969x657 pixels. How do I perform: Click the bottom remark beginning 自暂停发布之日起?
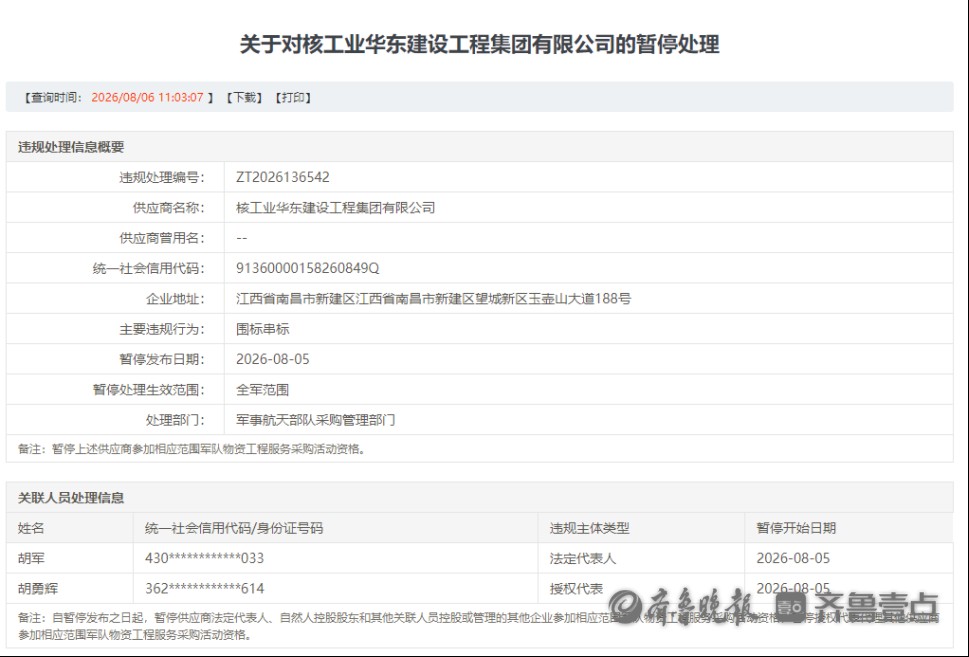pos(479,626)
